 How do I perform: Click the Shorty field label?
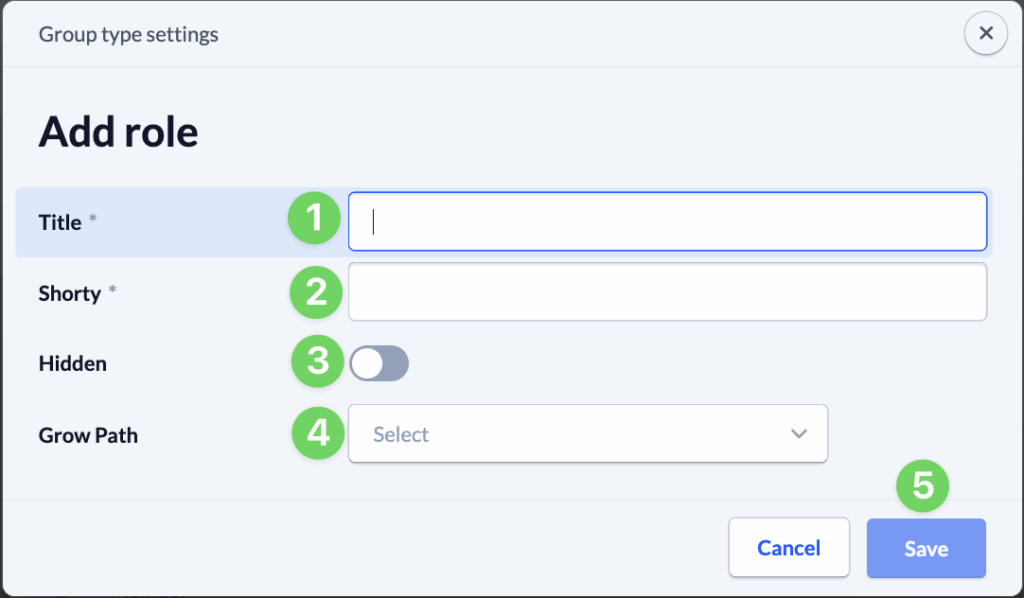(x=69, y=293)
